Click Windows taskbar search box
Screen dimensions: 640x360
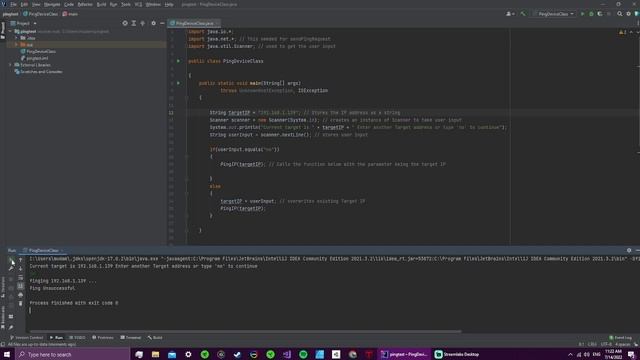(x=73, y=354)
